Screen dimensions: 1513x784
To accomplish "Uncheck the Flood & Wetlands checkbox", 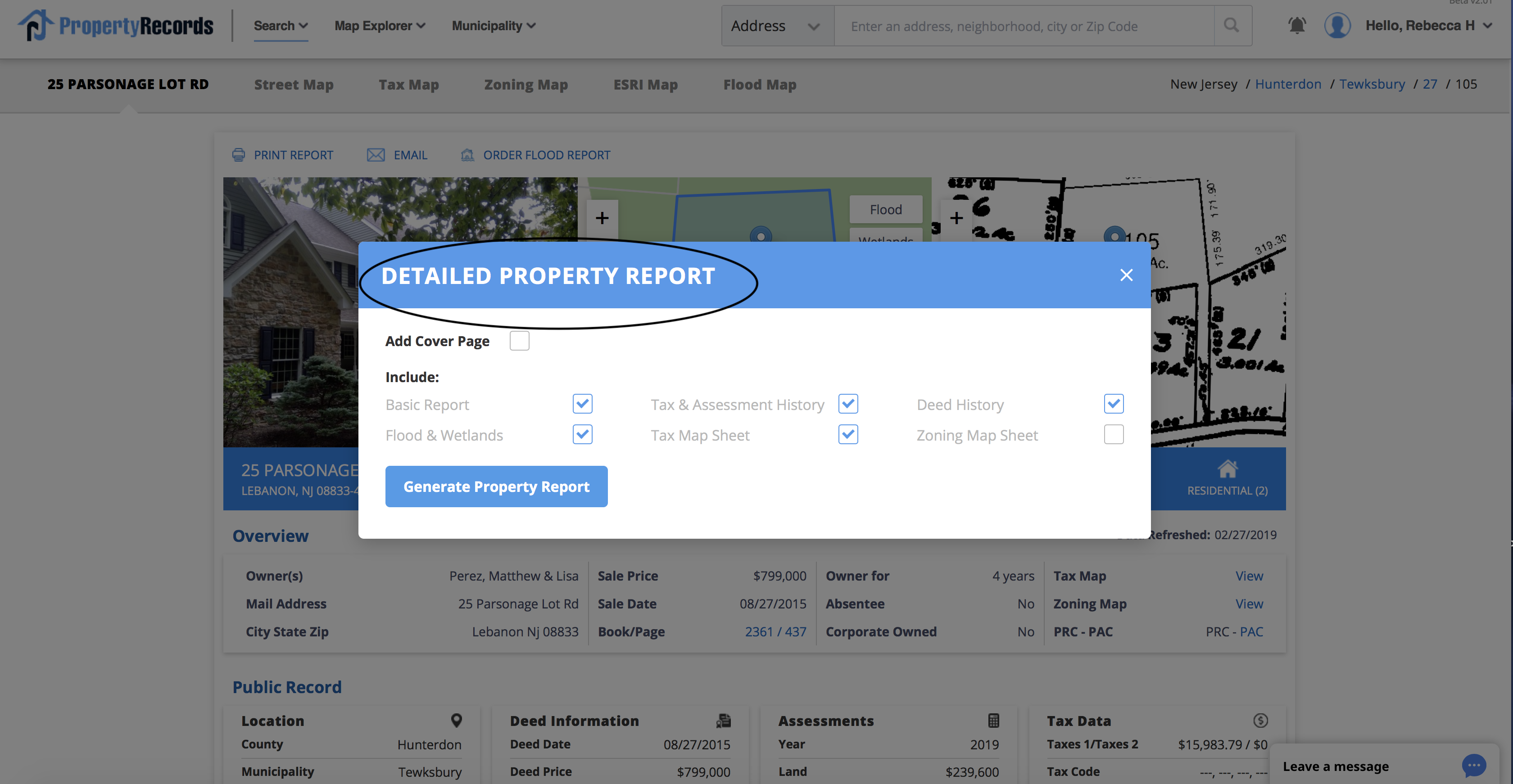I will (x=582, y=434).
